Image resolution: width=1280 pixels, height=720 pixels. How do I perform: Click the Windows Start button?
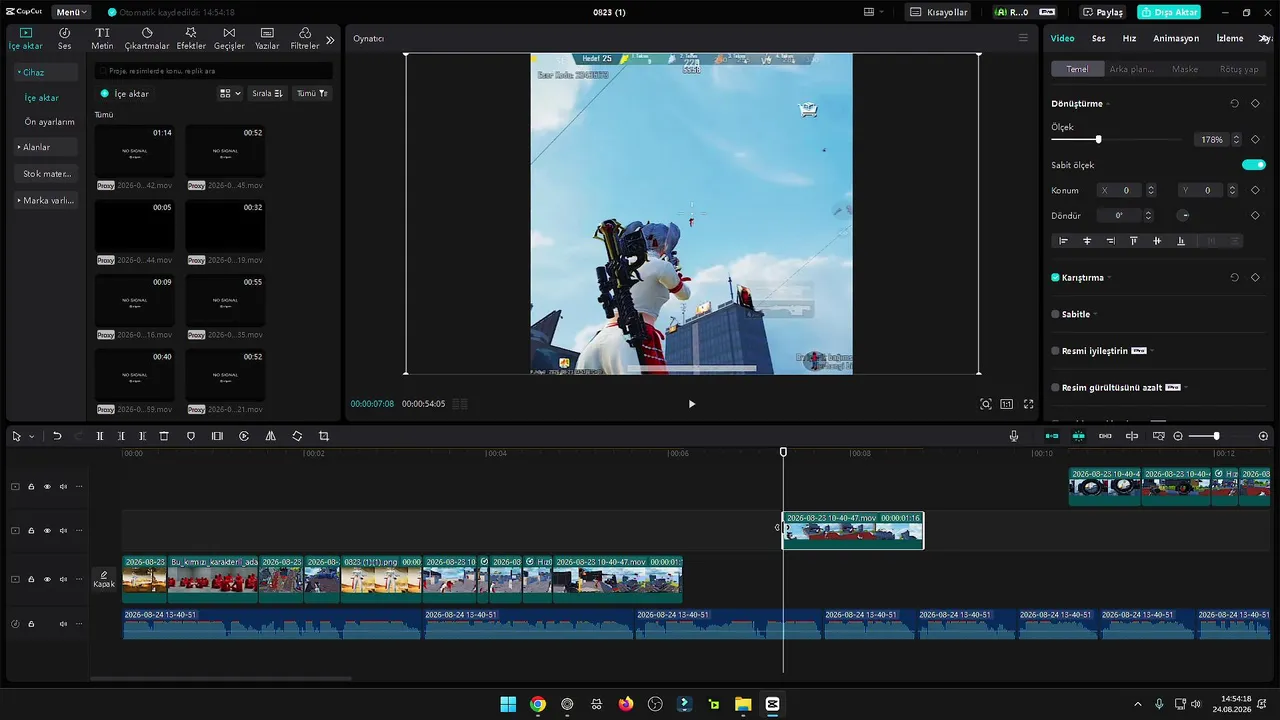tap(508, 704)
